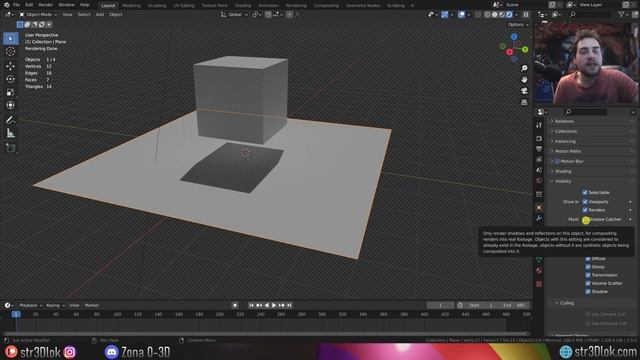640x360 pixels.
Task: Switch perspective/orthographic grid icon
Action: pyautogui.click(x=524, y=102)
